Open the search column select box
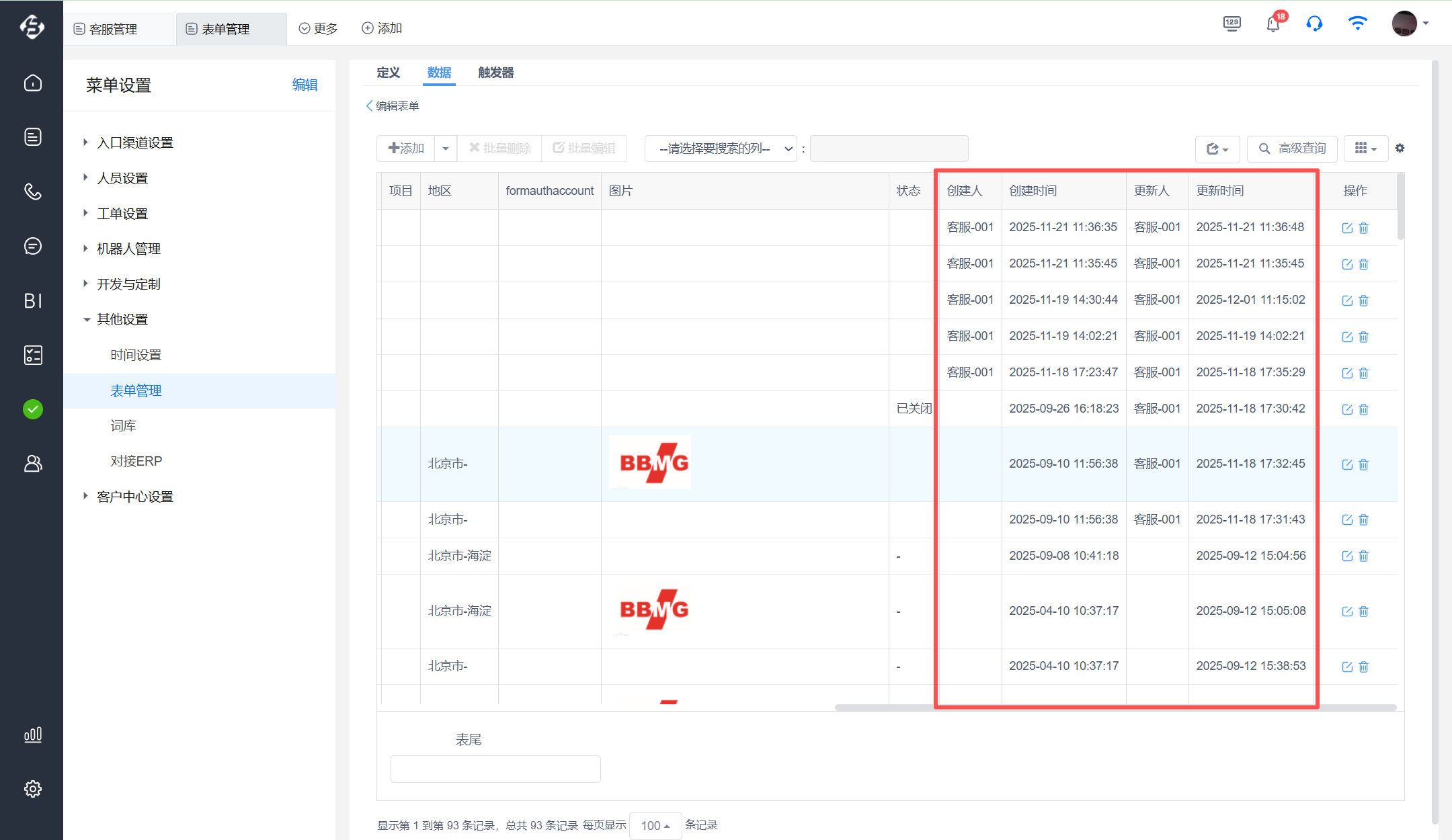This screenshot has width=1452, height=840. pyautogui.click(x=720, y=149)
